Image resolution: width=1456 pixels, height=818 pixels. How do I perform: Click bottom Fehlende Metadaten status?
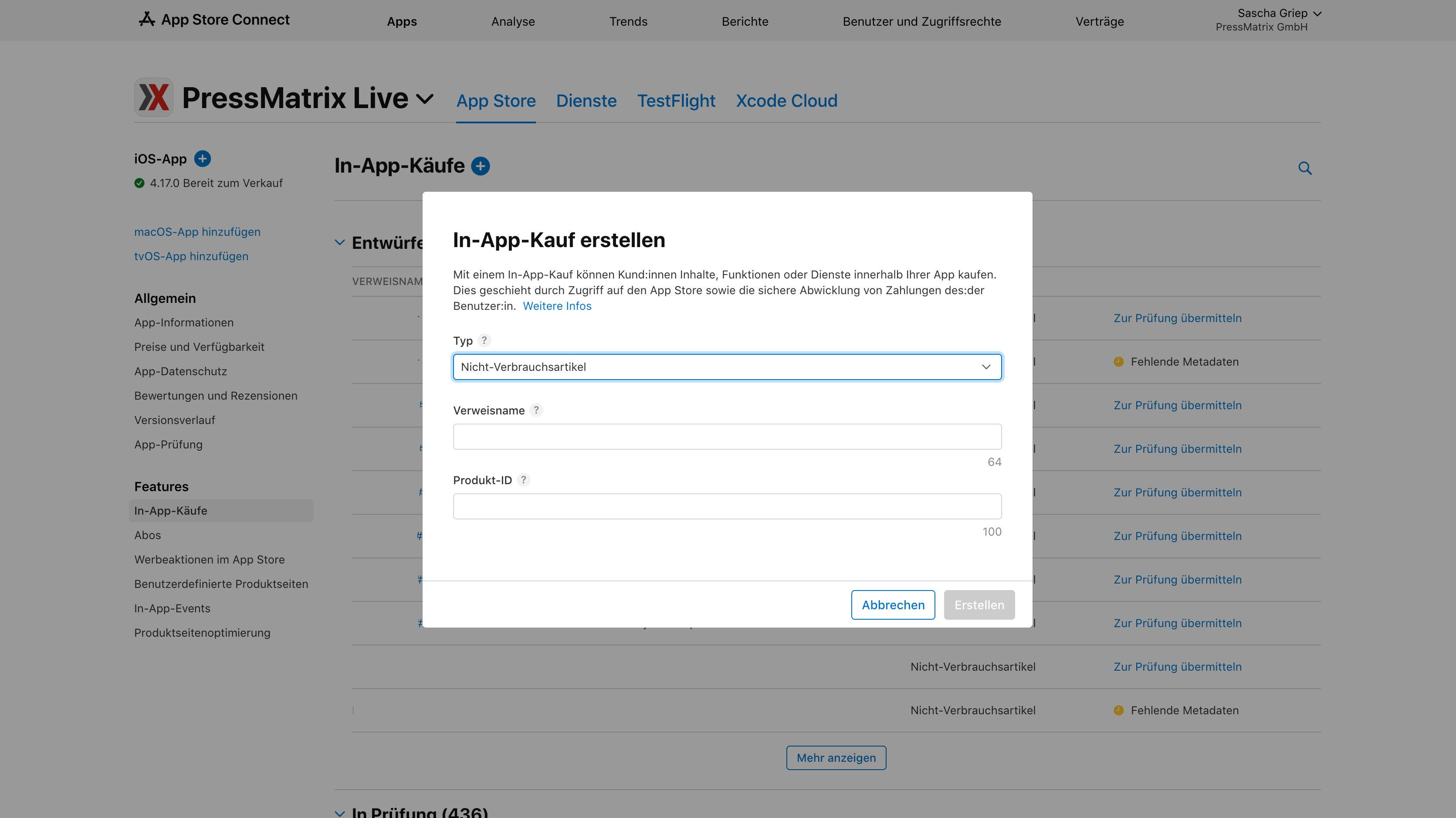click(1176, 711)
